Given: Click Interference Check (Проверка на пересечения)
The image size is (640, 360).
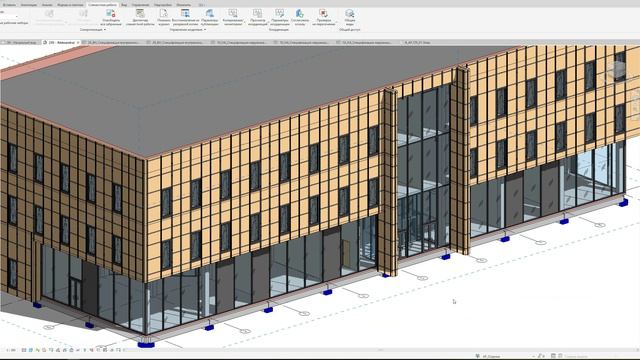Looking at the screenshot, I should 323,18.
